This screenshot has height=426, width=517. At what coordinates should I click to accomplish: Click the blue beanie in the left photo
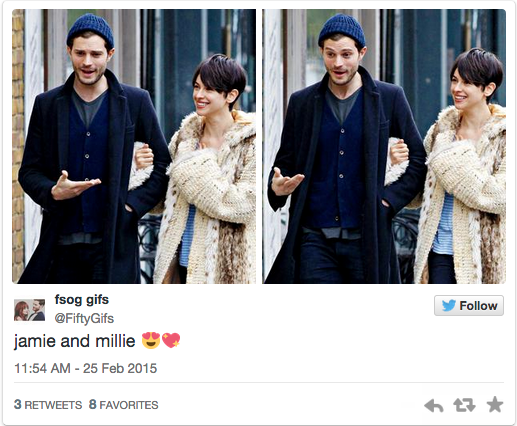[x=91, y=30]
